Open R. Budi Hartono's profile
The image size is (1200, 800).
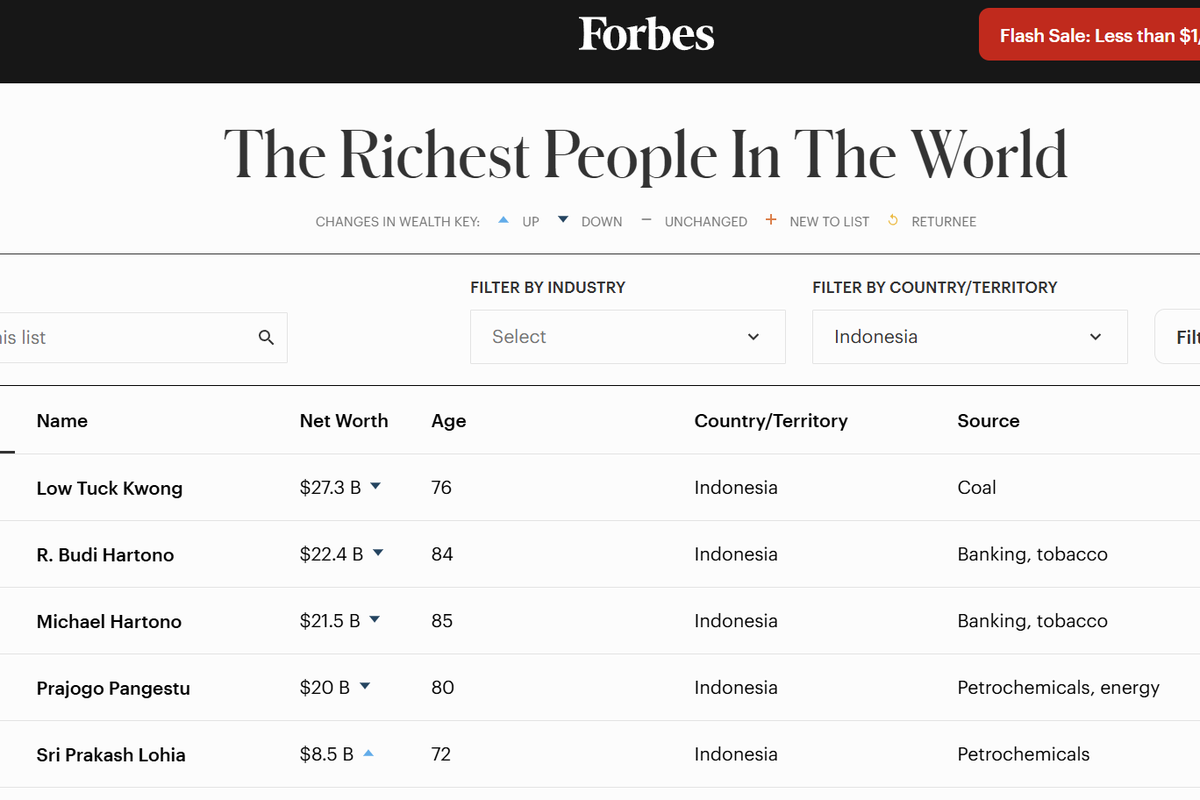tap(105, 554)
